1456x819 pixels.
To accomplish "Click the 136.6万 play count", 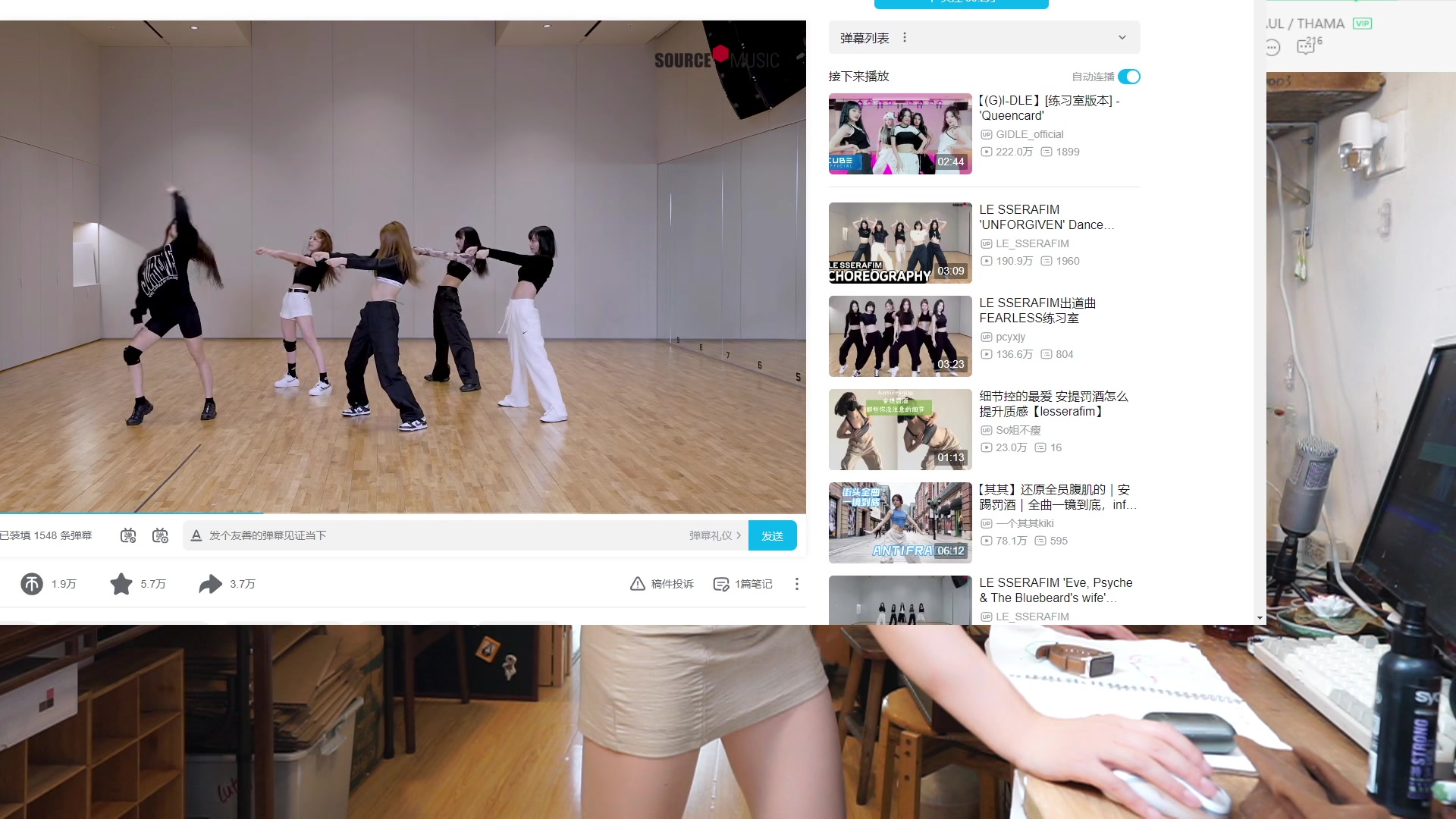I will click(x=1007, y=354).
